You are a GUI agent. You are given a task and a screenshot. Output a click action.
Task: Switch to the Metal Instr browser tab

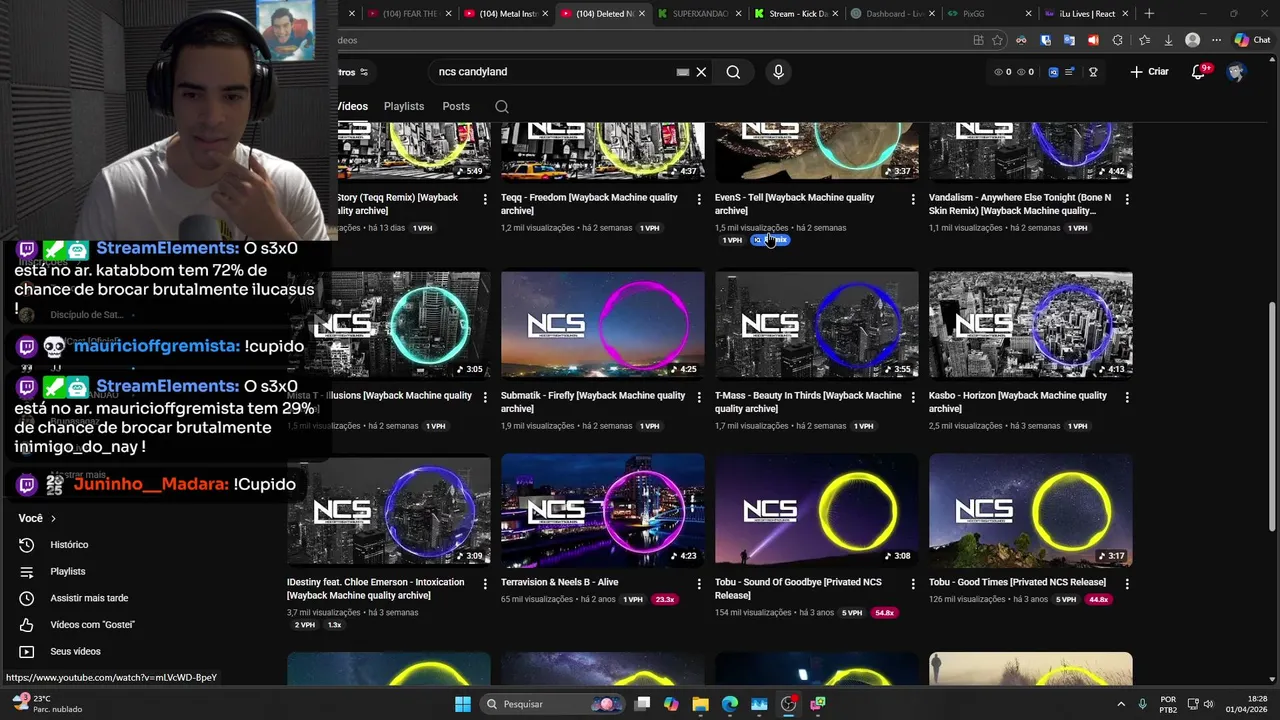(x=506, y=14)
